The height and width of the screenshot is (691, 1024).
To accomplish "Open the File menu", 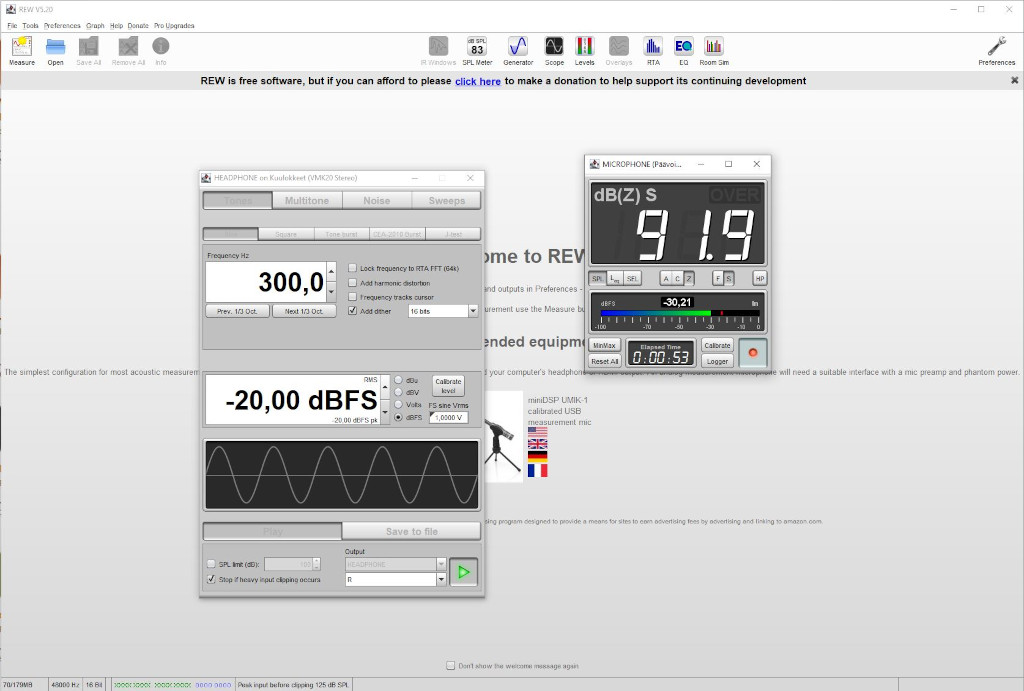I will [x=12, y=25].
